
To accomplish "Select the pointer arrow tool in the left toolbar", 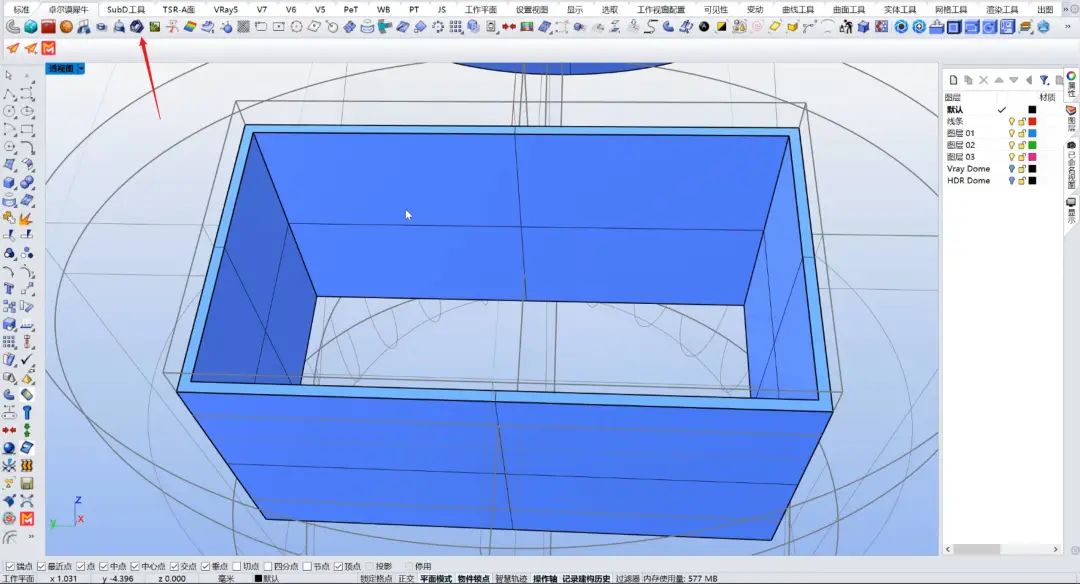I will click(9, 75).
